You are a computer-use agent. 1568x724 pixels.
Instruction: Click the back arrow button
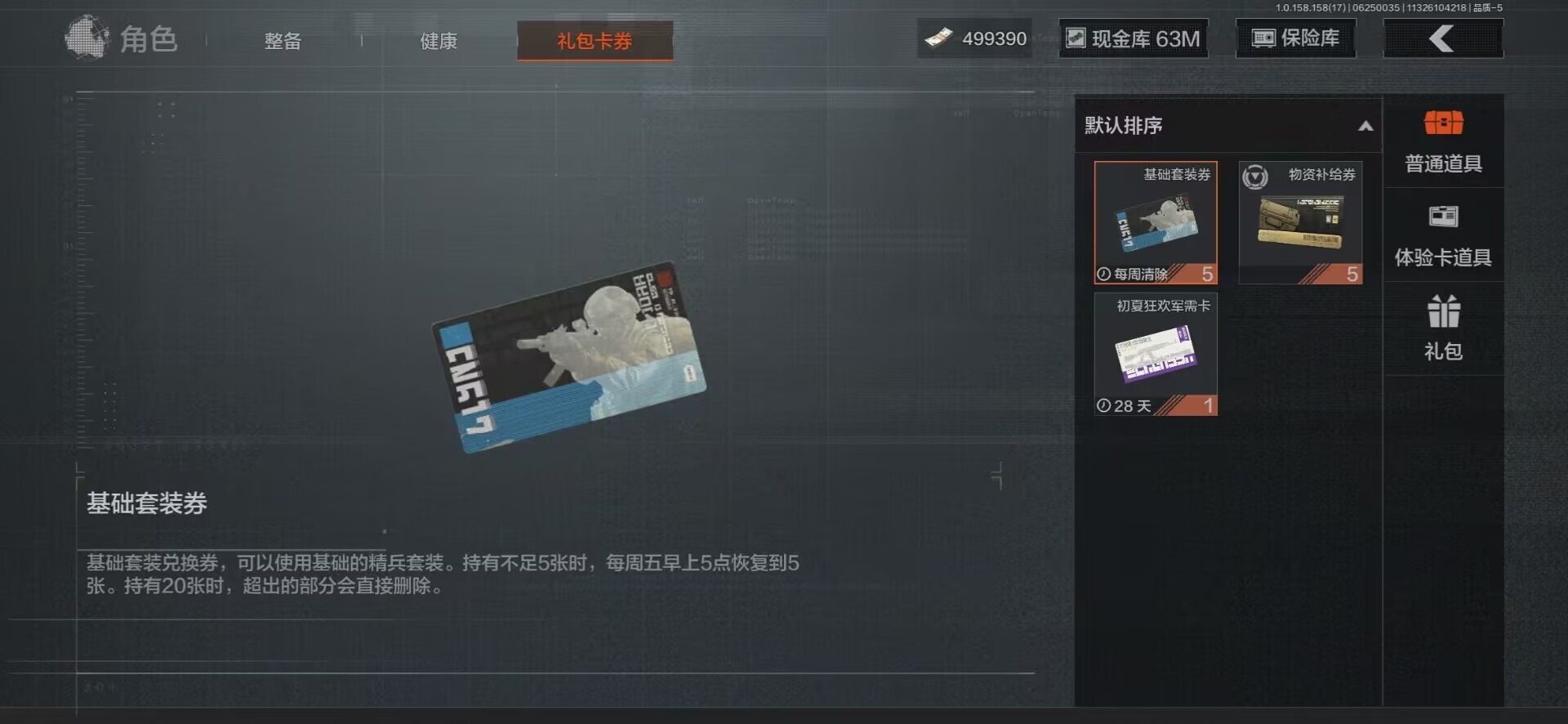point(1443,38)
